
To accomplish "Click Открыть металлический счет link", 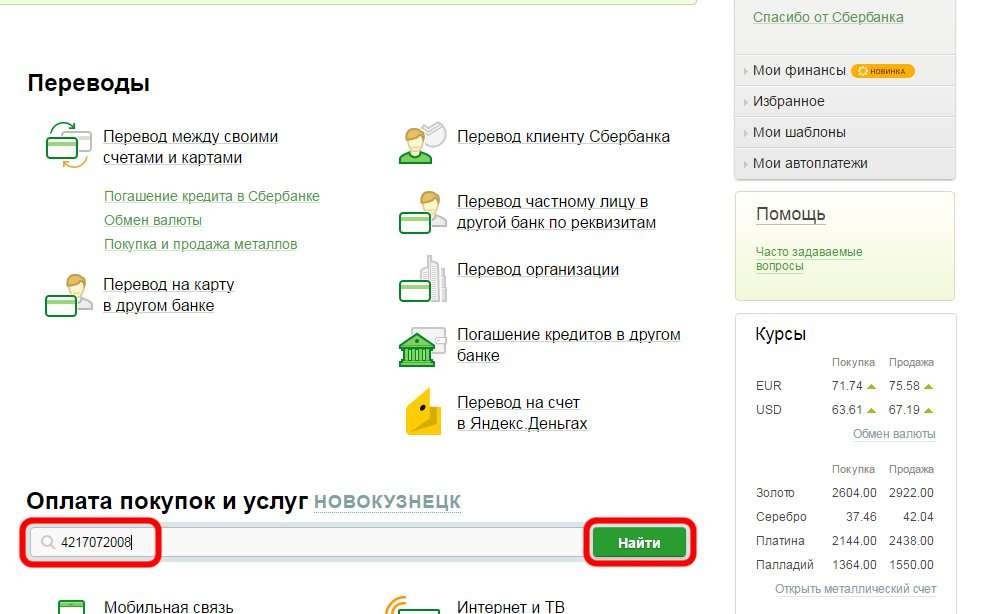I will [x=855, y=589].
